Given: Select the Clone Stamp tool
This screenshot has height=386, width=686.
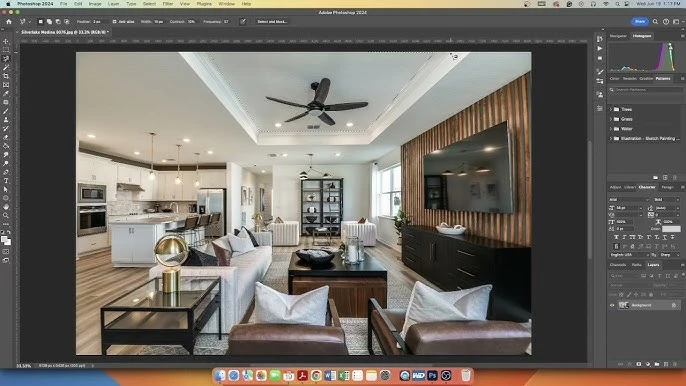Looking at the screenshot, I should (x=6, y=119).
